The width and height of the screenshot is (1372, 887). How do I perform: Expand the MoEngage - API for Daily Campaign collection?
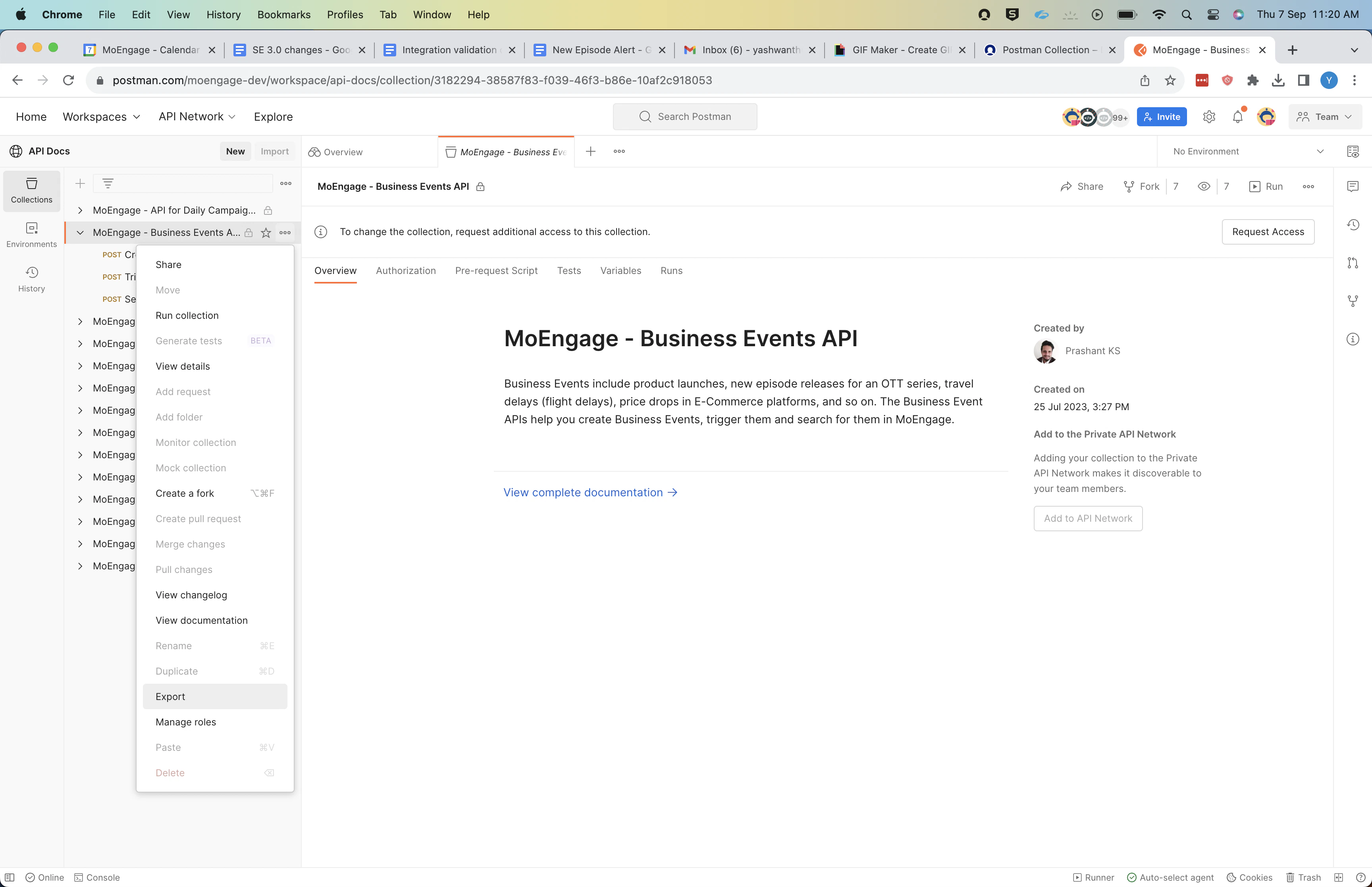(x=80, y=210)
